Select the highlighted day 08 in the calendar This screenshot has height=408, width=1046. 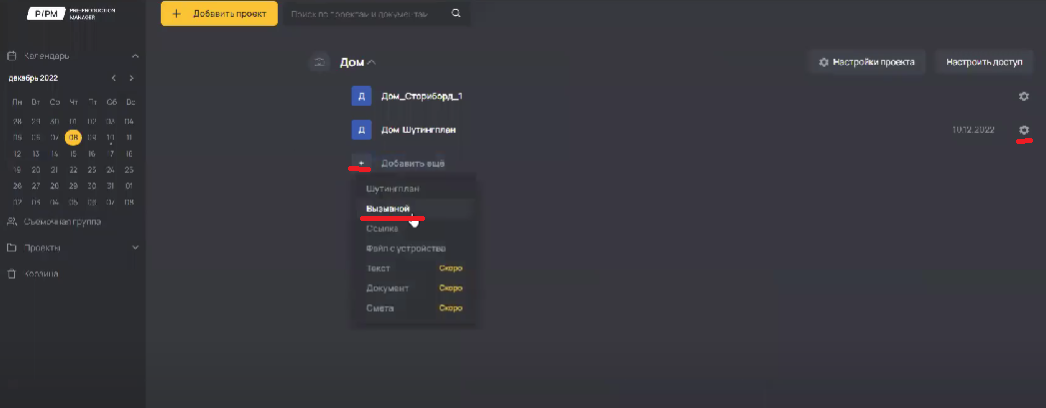(x=73, y=137)
